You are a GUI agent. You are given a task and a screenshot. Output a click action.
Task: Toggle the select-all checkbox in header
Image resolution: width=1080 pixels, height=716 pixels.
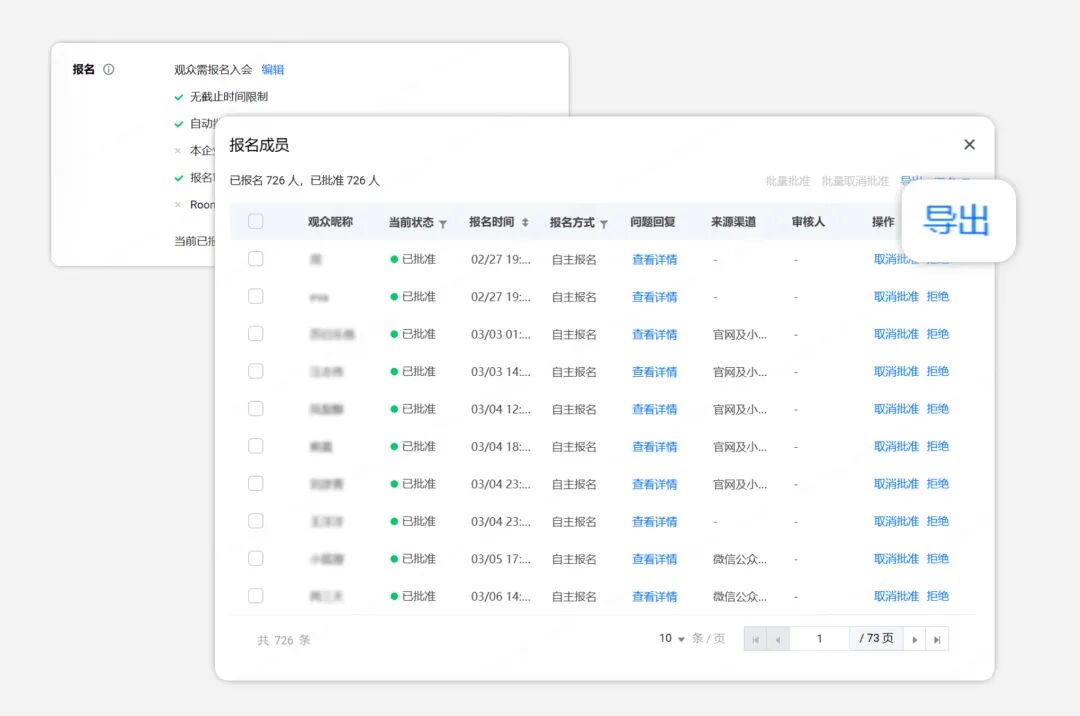pos(256,222)
